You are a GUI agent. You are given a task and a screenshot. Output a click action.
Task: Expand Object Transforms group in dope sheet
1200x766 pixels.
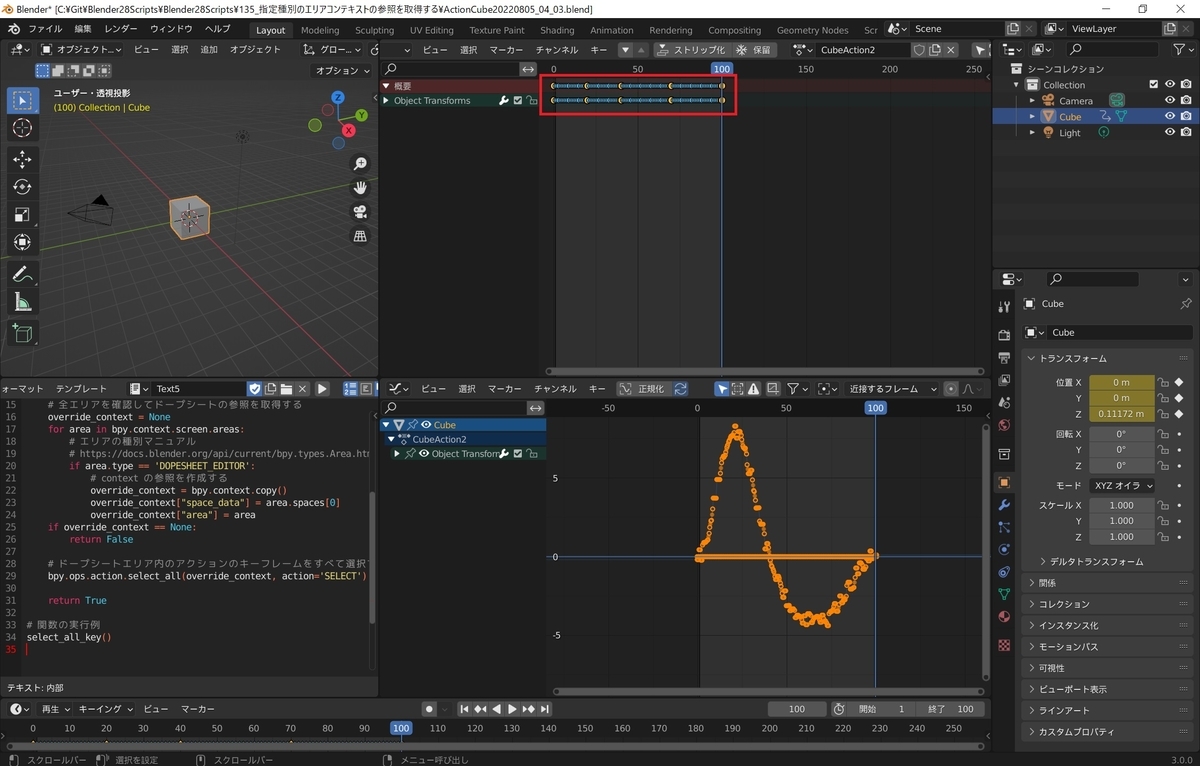pos(387,100)
